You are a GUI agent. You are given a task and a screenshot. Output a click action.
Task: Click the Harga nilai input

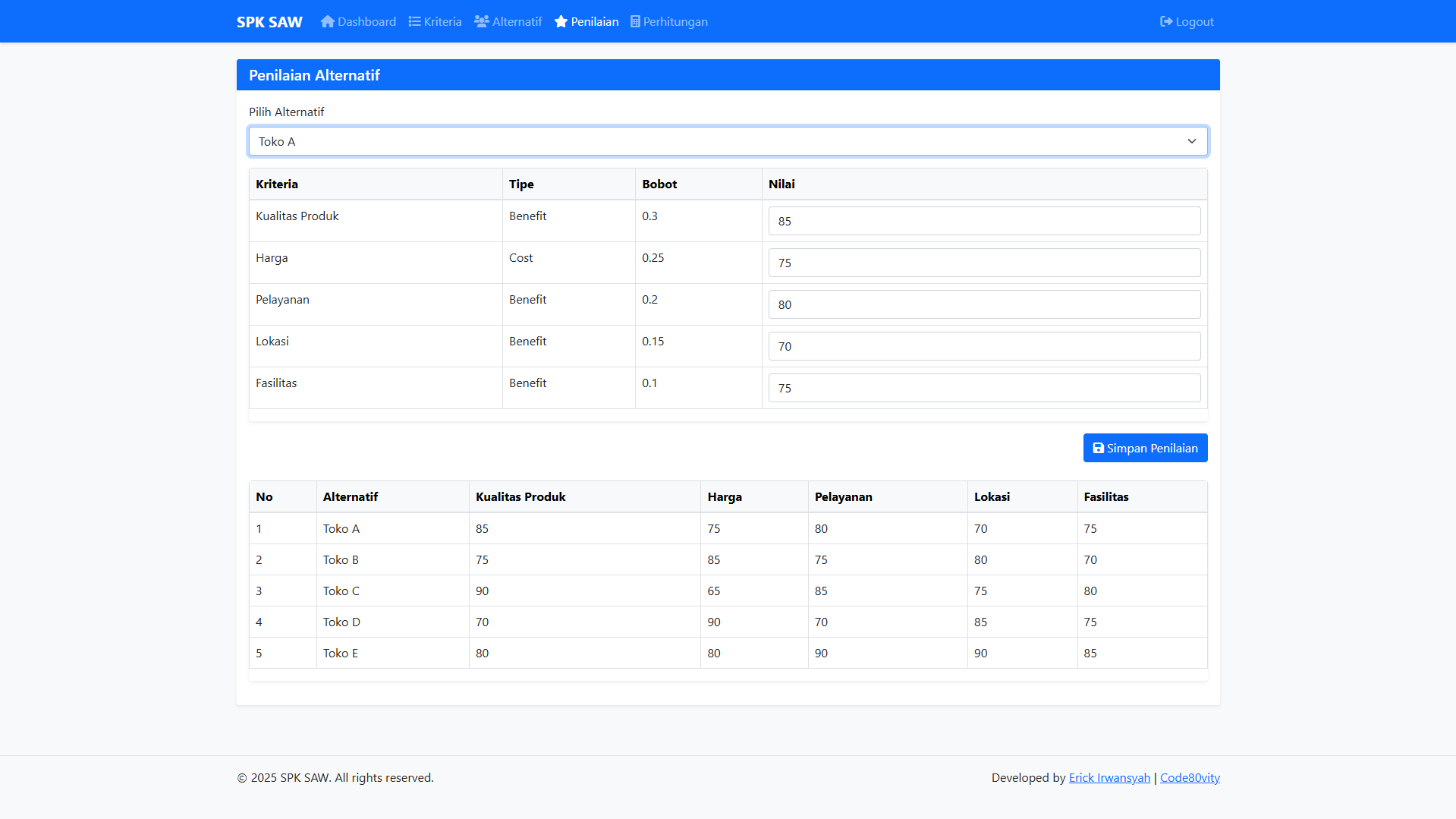984,263
